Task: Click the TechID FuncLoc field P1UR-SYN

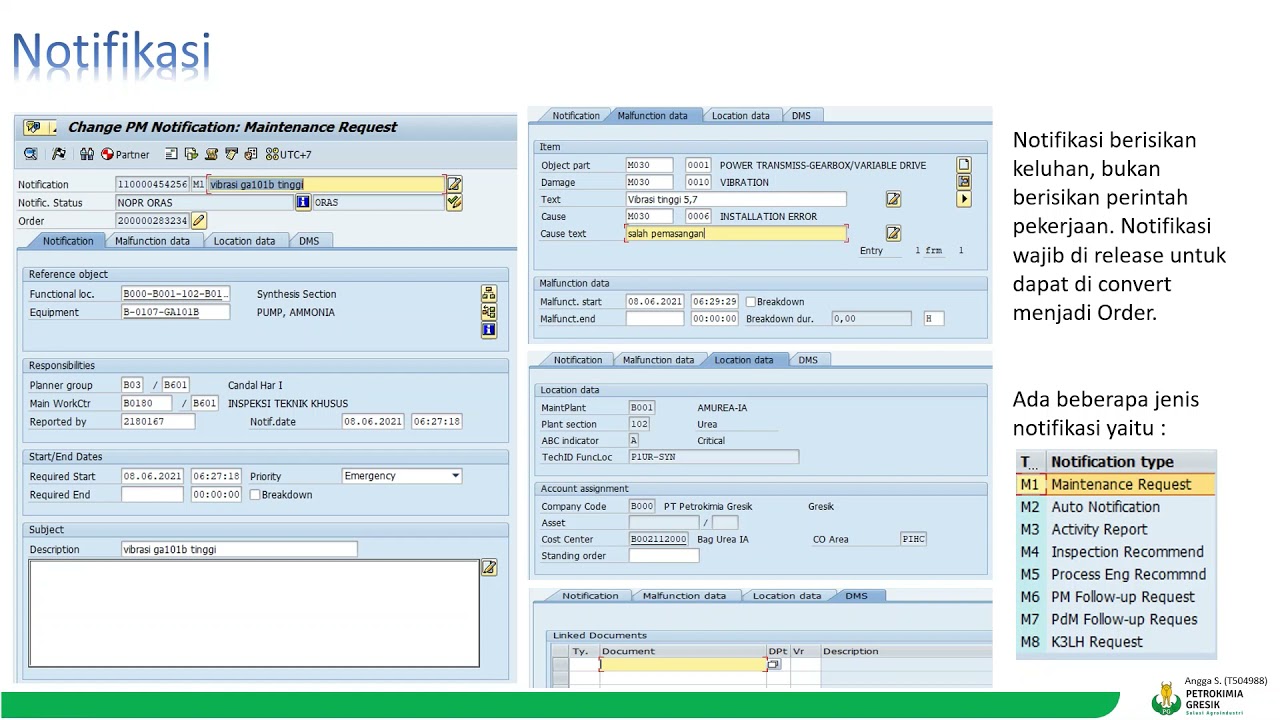Action: (714, 457)
